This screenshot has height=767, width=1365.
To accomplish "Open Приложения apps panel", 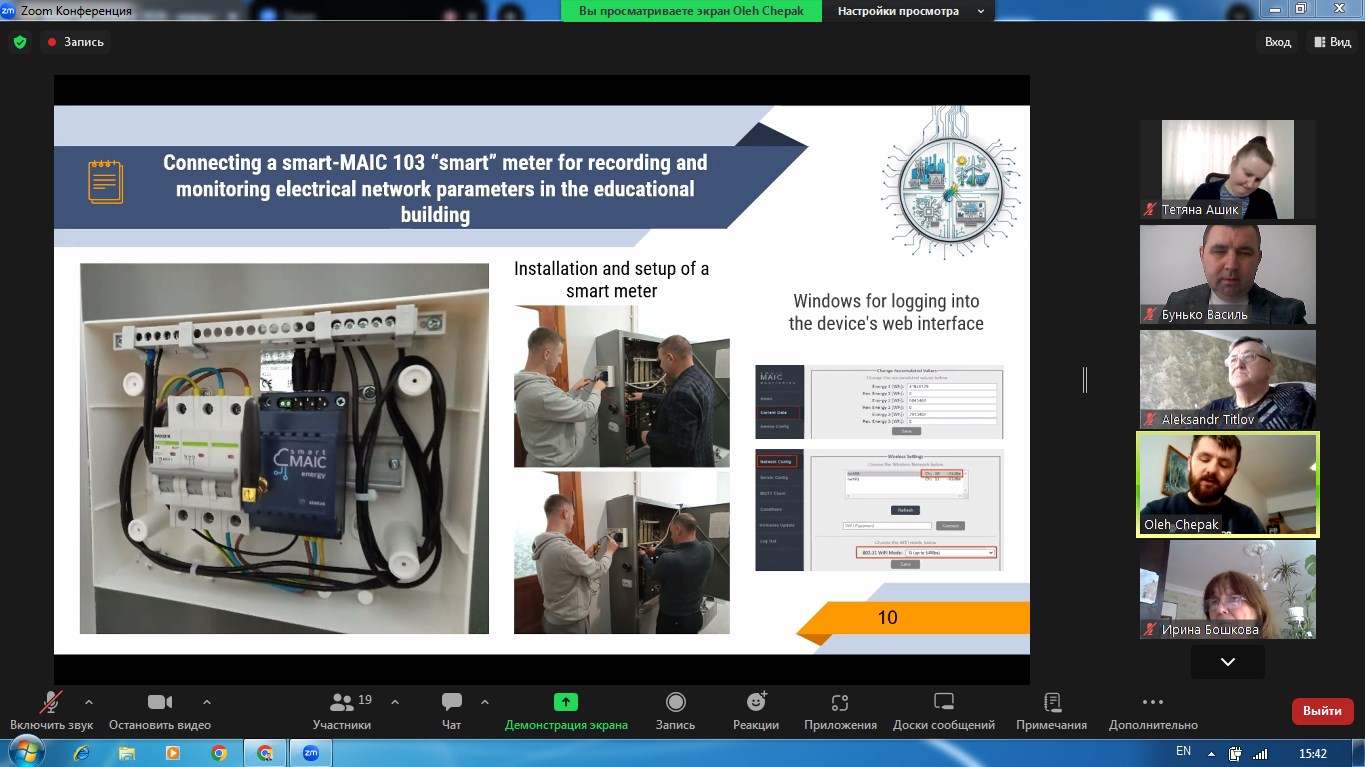I will coord(840,710).
